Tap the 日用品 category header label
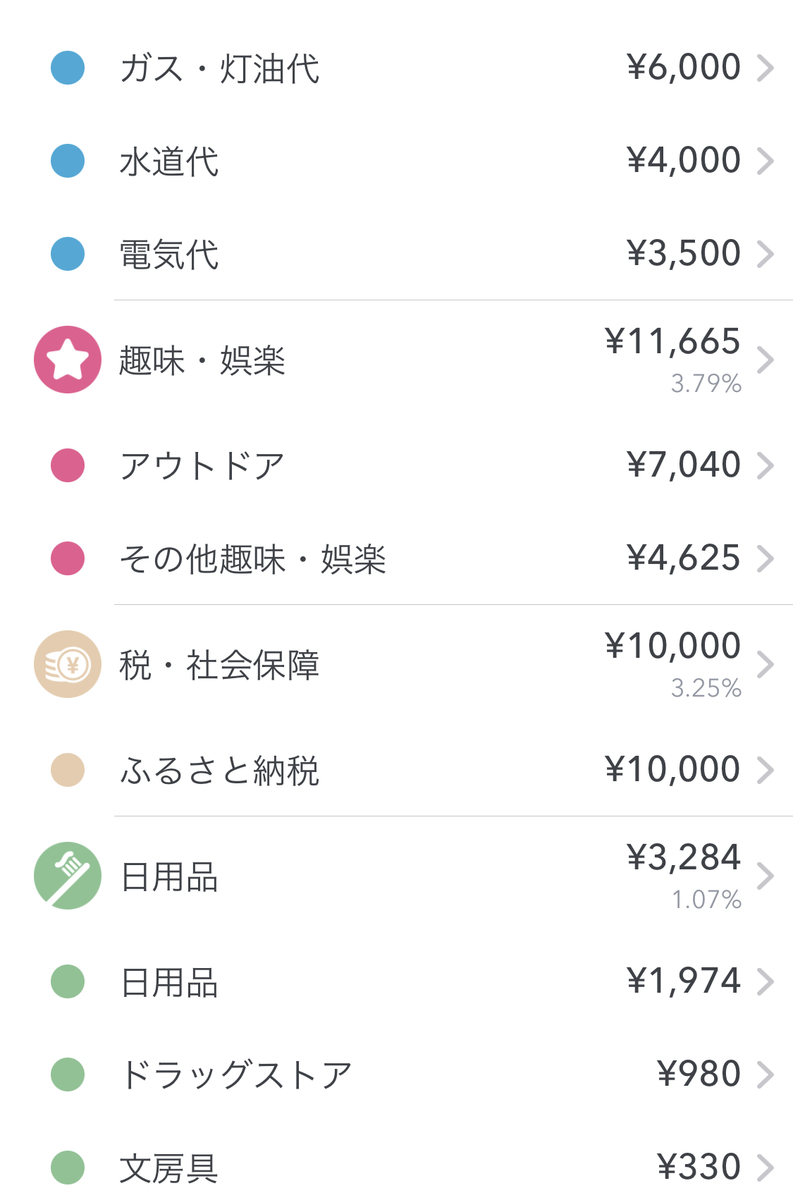Screen dimensions: 793x1200 point(169,877)
